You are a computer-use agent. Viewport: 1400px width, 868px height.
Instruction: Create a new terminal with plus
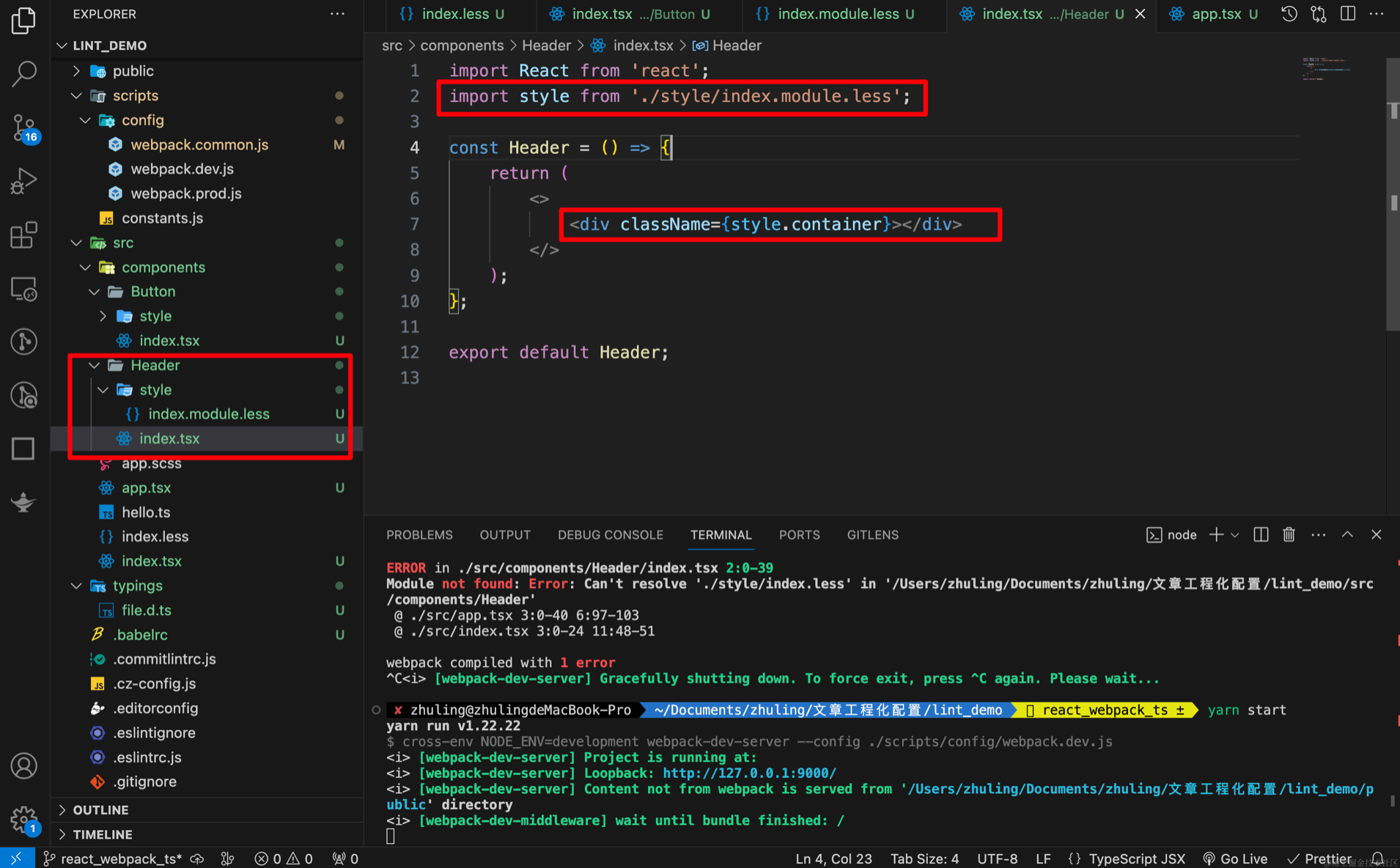click(x=1216, y=534)
